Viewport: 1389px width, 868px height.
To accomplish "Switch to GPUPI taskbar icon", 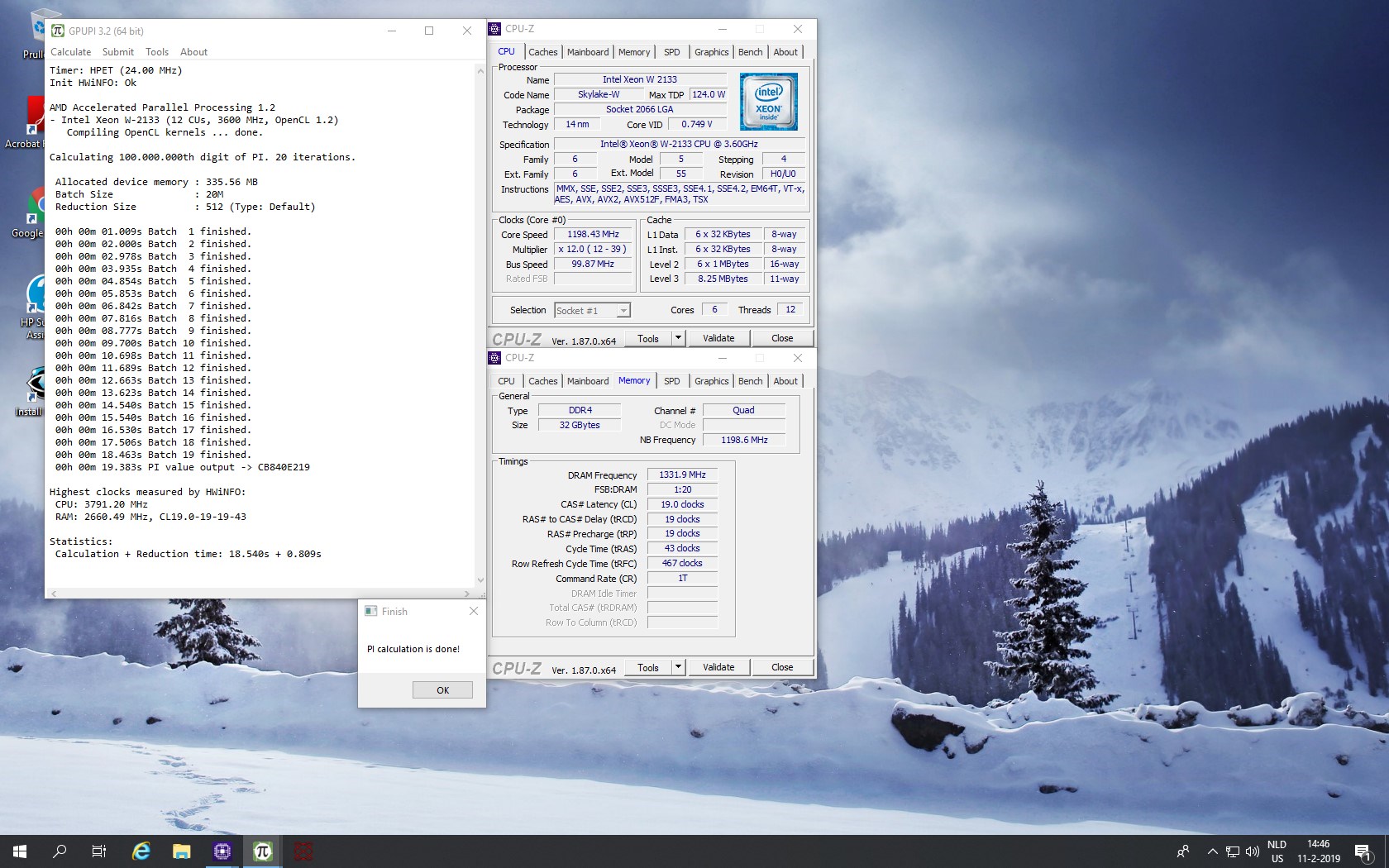I will [262, 851].
